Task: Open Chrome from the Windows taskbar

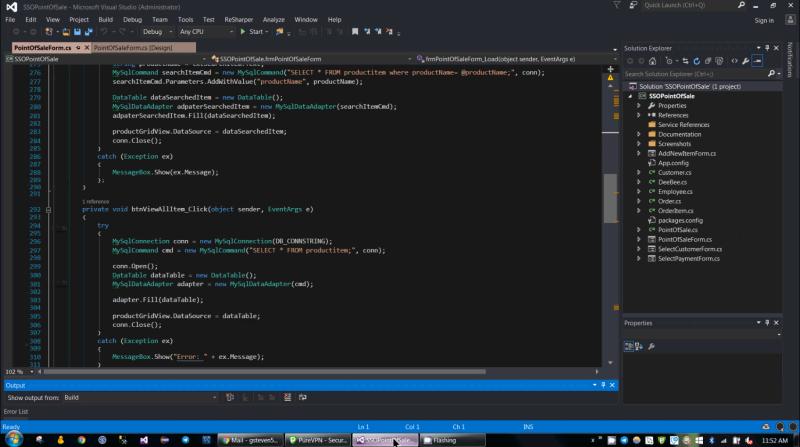Action: tap(79, 439)
